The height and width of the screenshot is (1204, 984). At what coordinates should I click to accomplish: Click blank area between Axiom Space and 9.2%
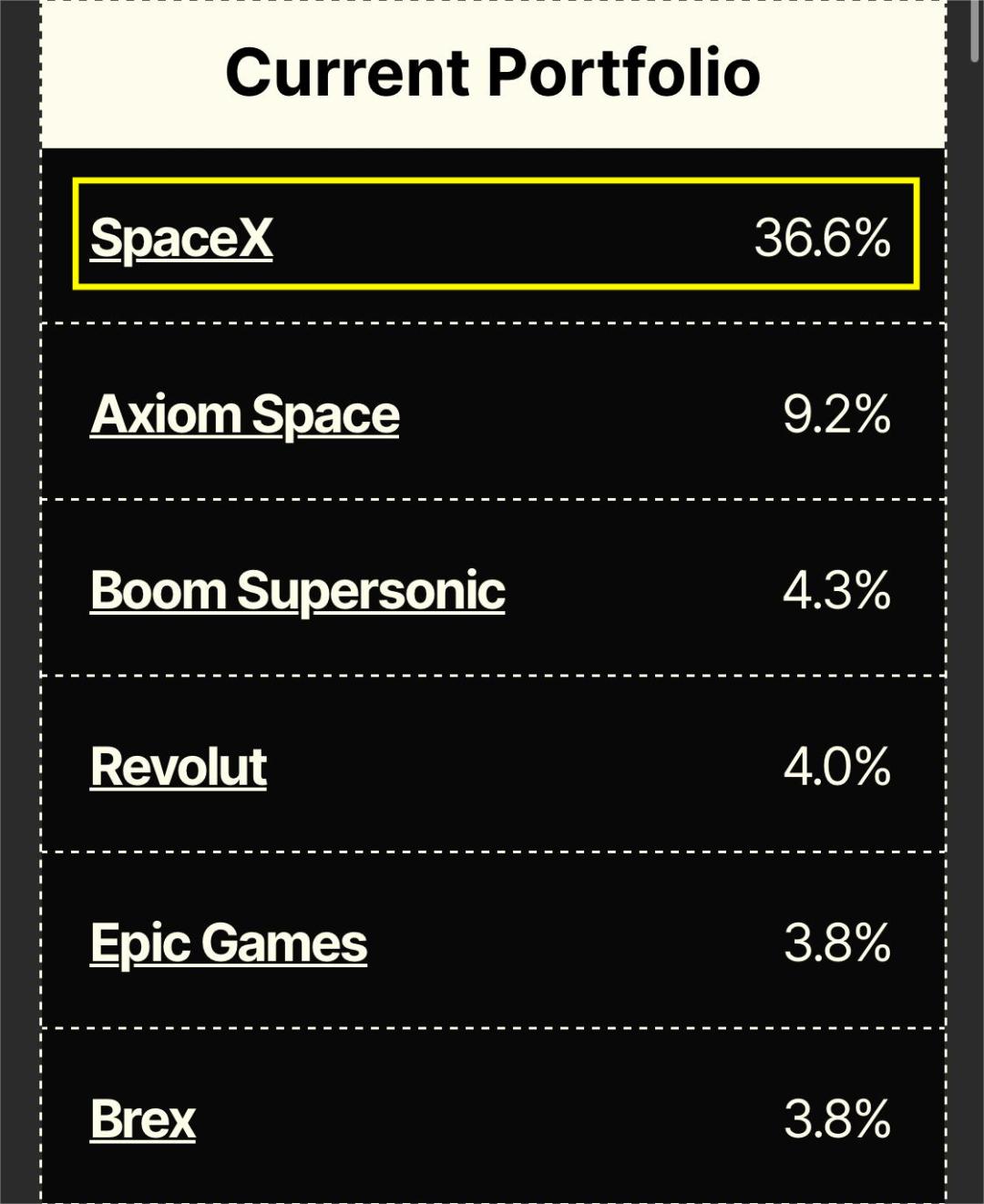[591, 415]
